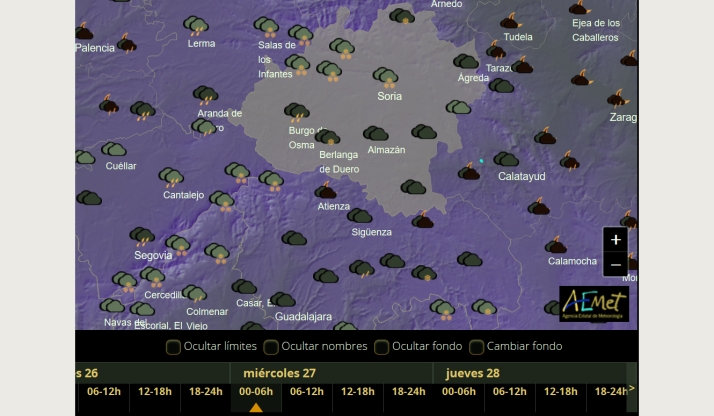
Task: Click the cloud icon above Almazán
Action: point(376,134)
